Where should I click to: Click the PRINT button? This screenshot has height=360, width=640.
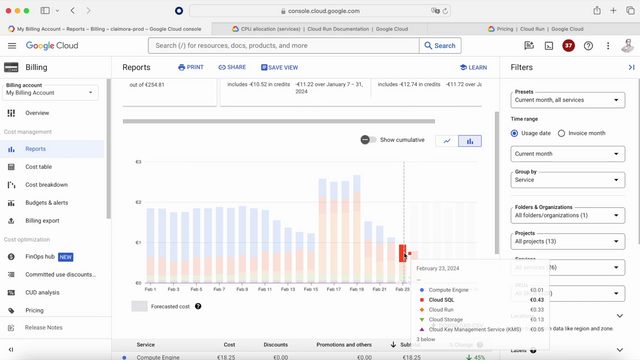point(191,67)
